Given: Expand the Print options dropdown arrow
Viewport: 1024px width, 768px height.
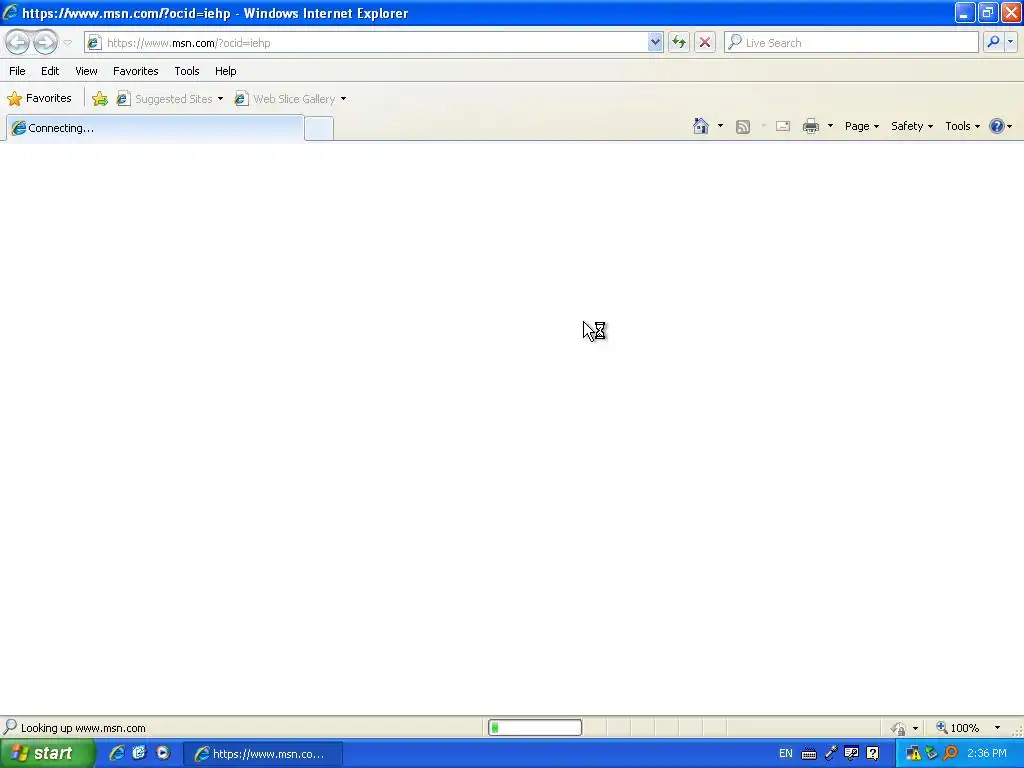Looking at the screenshot, I should point(830,126).
